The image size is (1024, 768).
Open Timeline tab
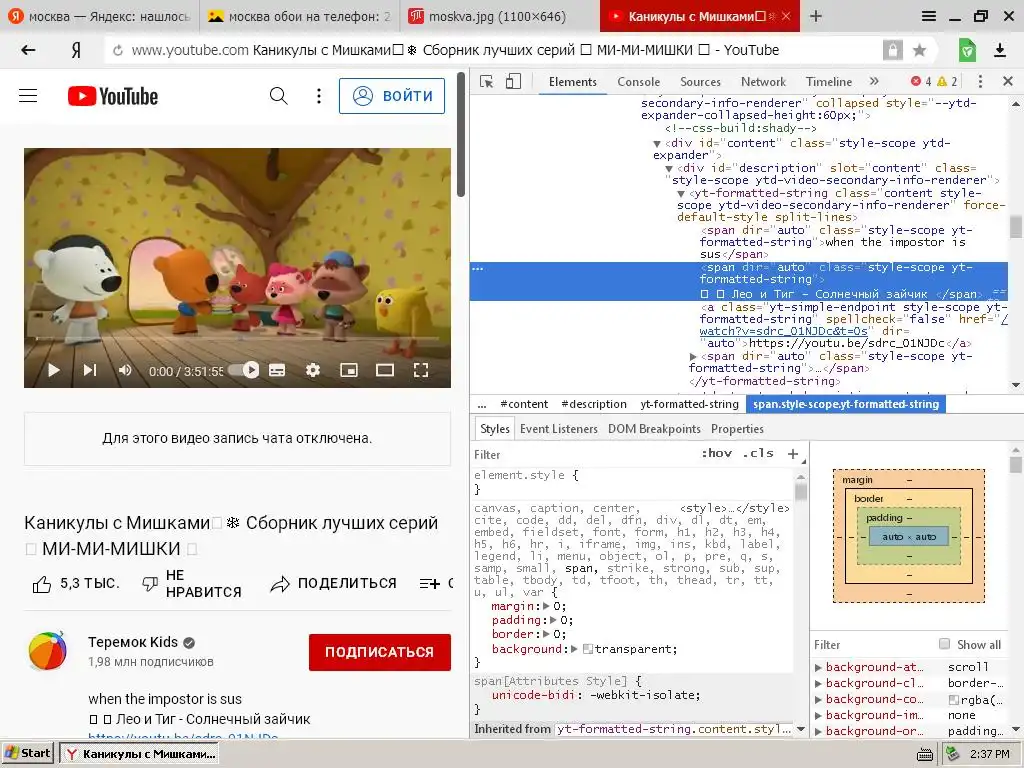click(x=829, y=82)
